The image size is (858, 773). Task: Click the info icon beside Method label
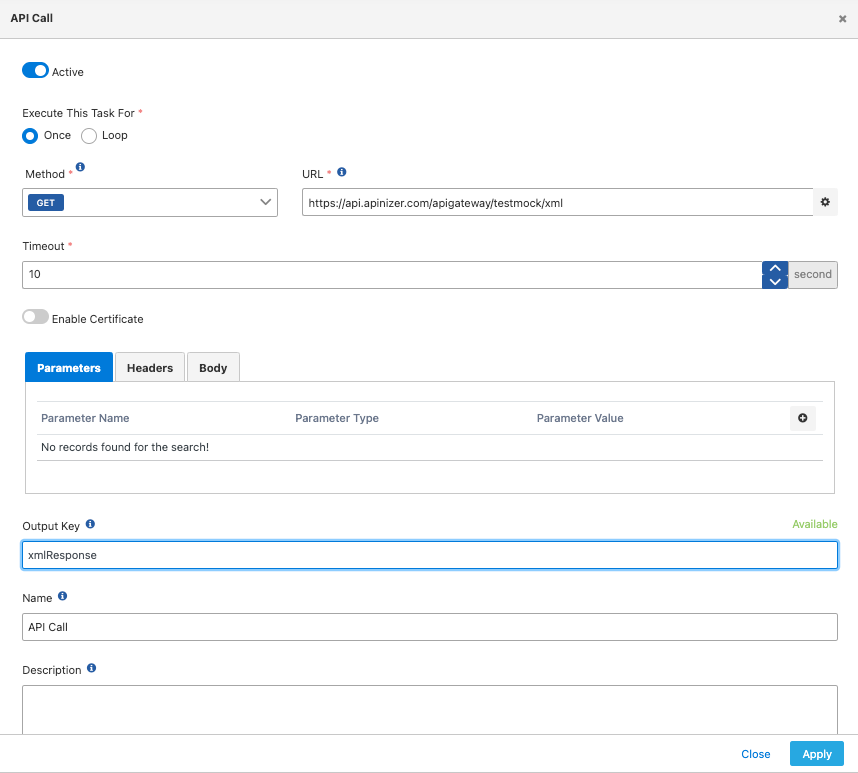point(80,168)
